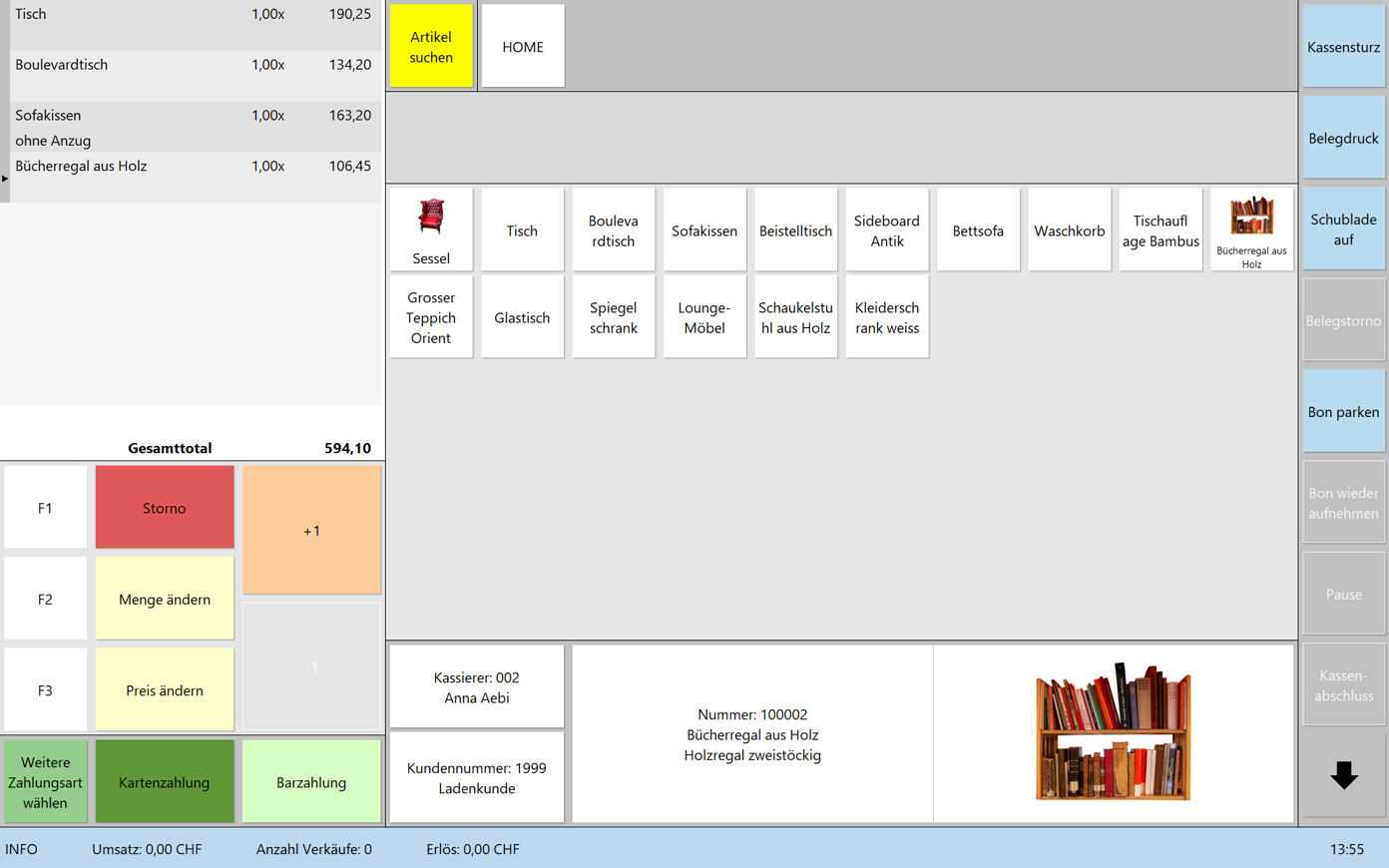Click Preis ändern to change price
This screenshot has height=868, width=1389.
pyautogui.click(x=165, y=690)
